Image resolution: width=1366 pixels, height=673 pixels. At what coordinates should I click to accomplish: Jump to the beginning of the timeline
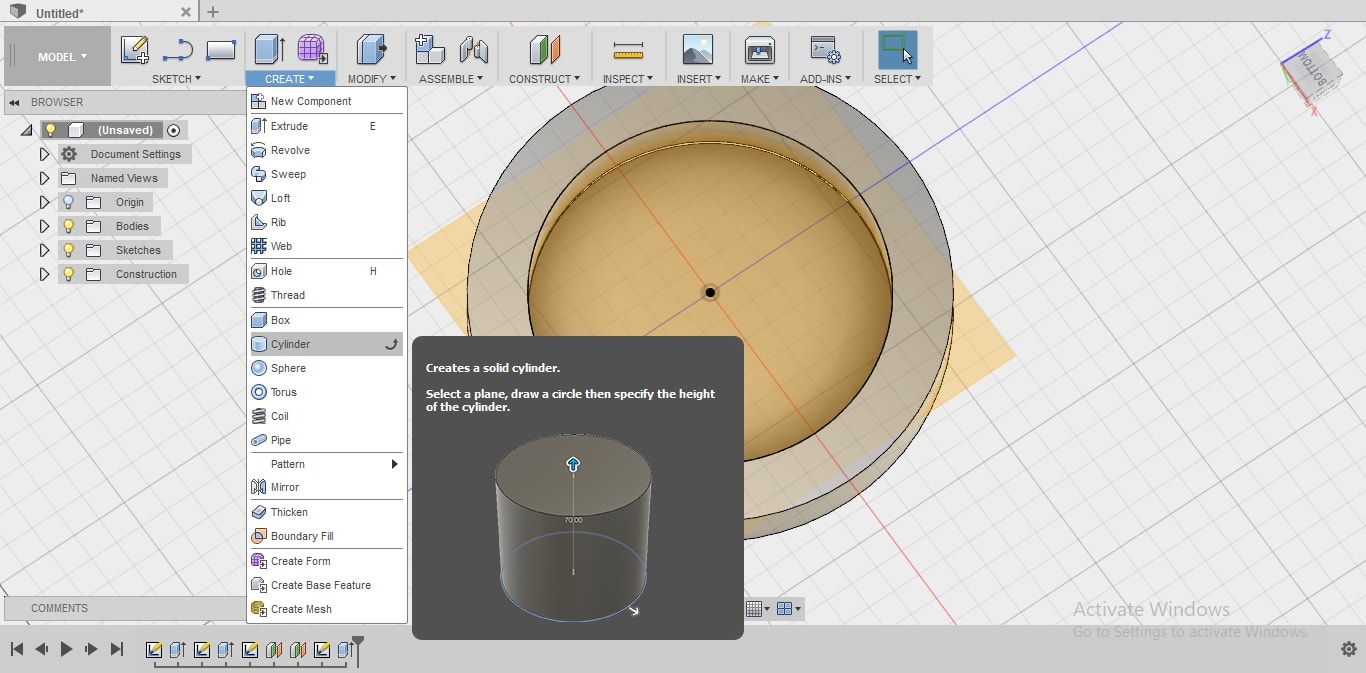17,649
